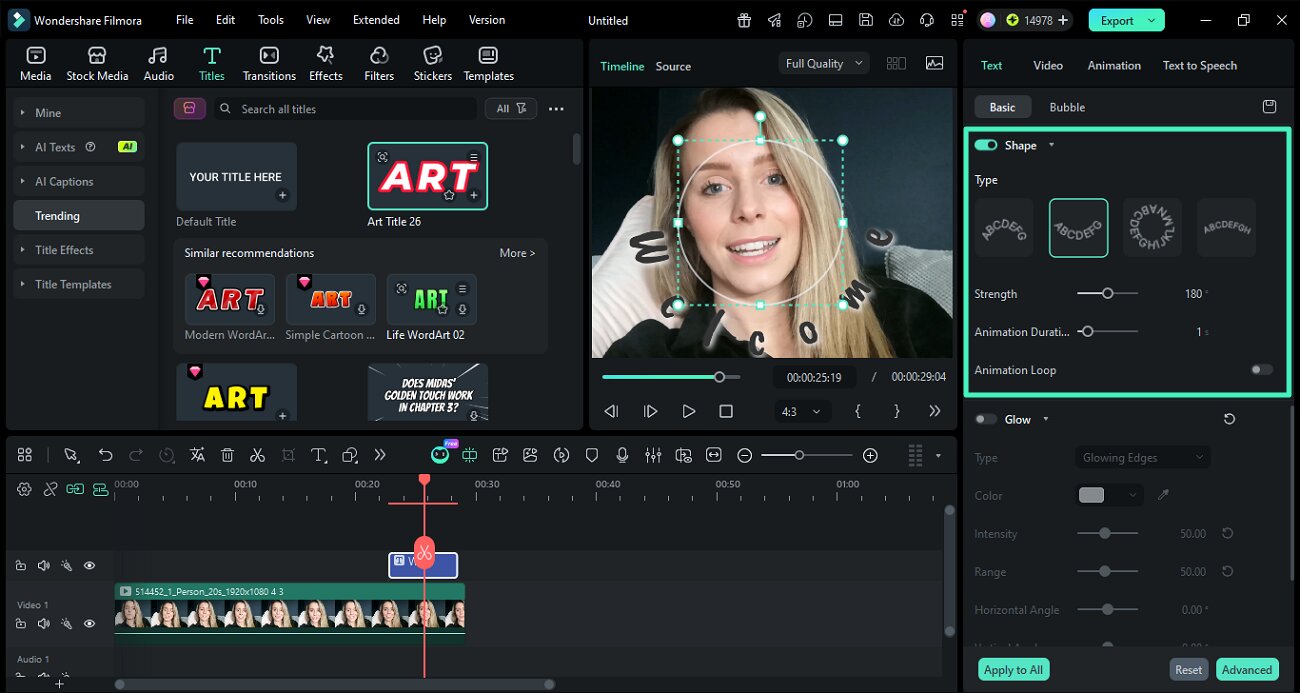Select the arch-up shape type
Image resolution: width=1300 pixels, height=693 pixels.
[x=1004, y=228]
